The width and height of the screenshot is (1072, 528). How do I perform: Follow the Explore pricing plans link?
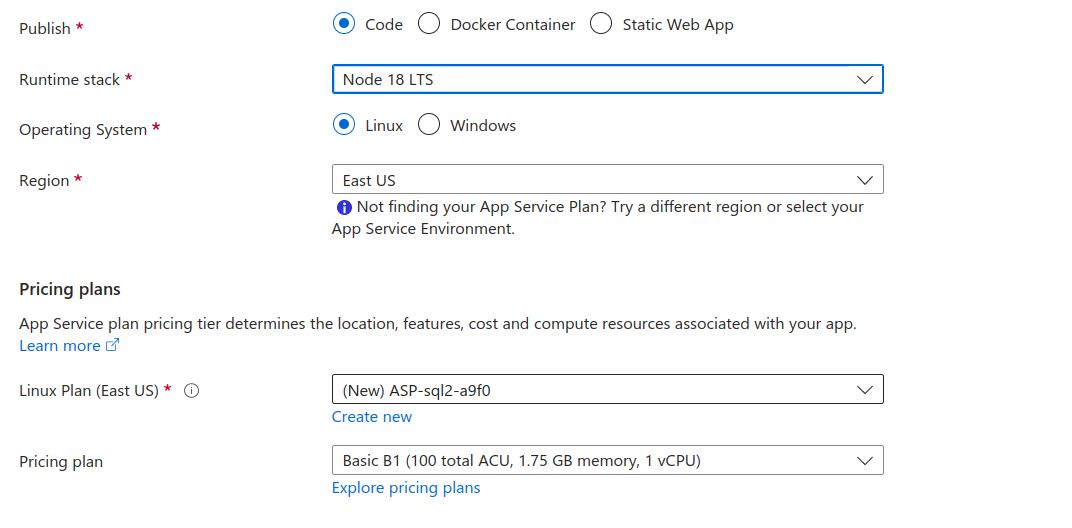(x=406, y=488)
